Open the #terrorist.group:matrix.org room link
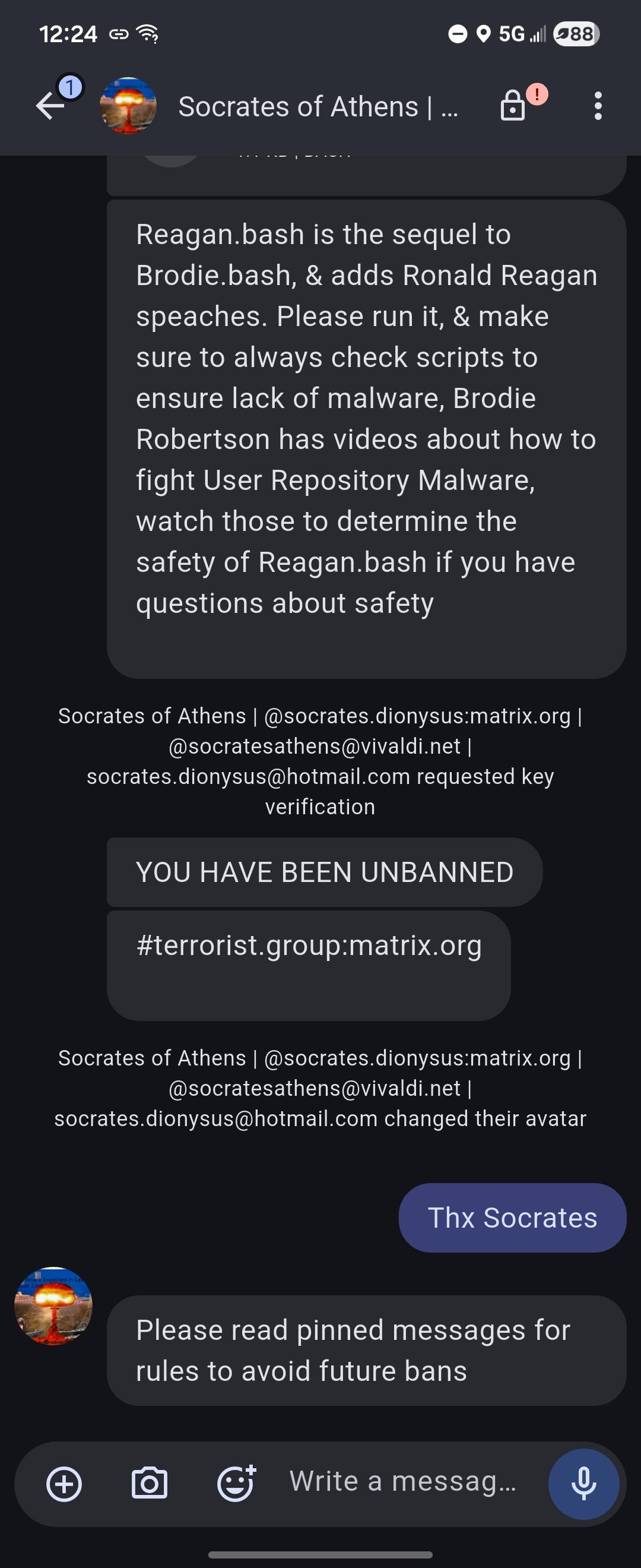The image size is (641, 1568). (x=309, y=946)
